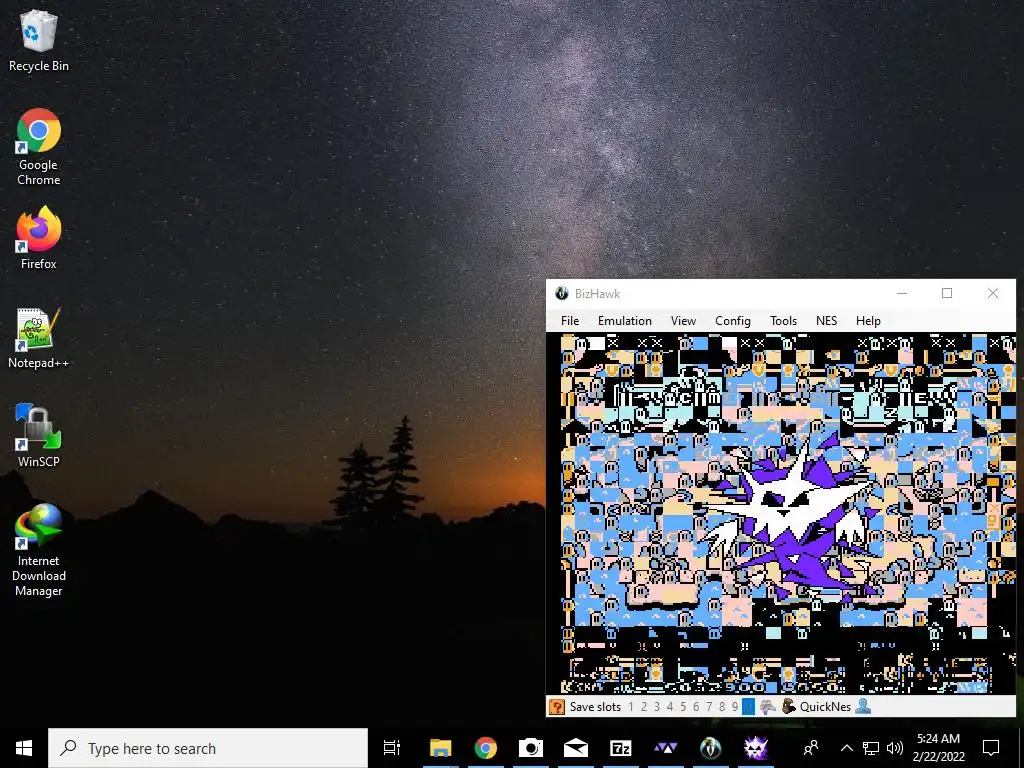The image size is (1024, 768).
Task: Open network status in system tray
Action: (871, 748)
